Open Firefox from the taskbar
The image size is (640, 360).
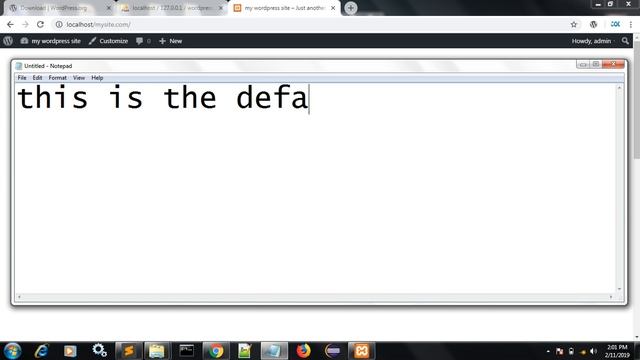(x=303, y=351)
